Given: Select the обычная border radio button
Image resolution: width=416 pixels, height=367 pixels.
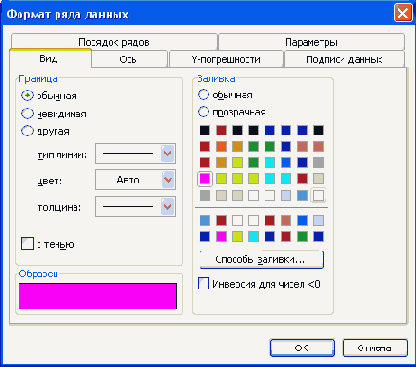Looking at the screenshot, I should 27,96.
